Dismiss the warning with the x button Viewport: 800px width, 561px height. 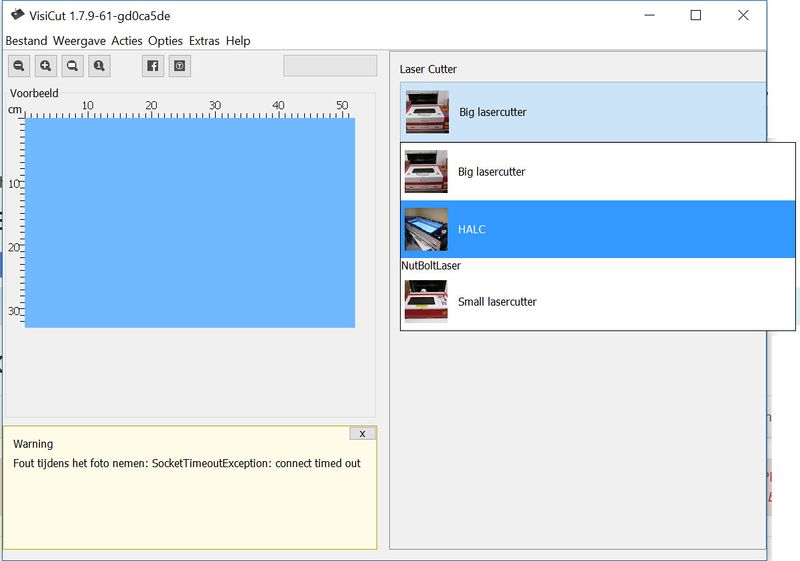click(x=362, y=433)
